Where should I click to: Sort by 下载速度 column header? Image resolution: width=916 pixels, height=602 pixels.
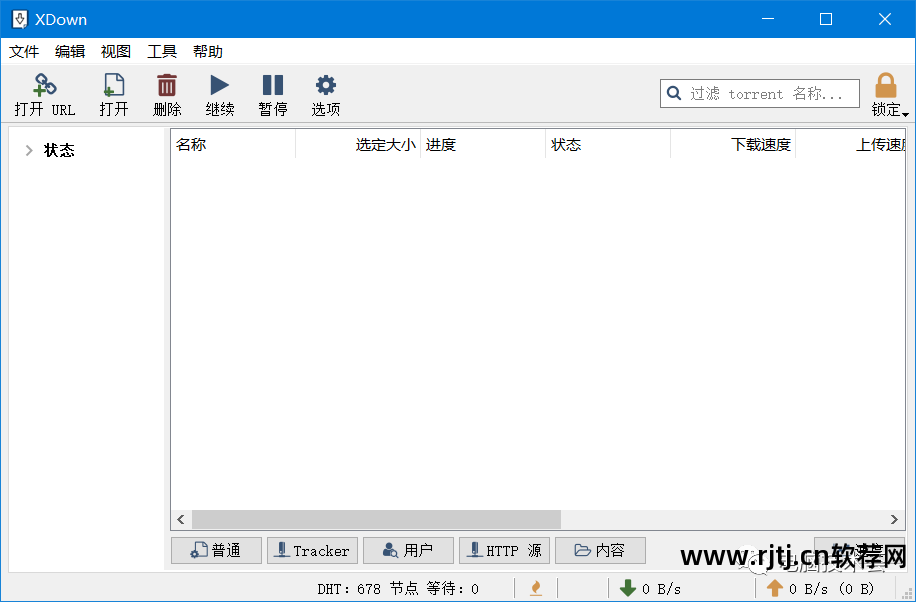(733, 144)
